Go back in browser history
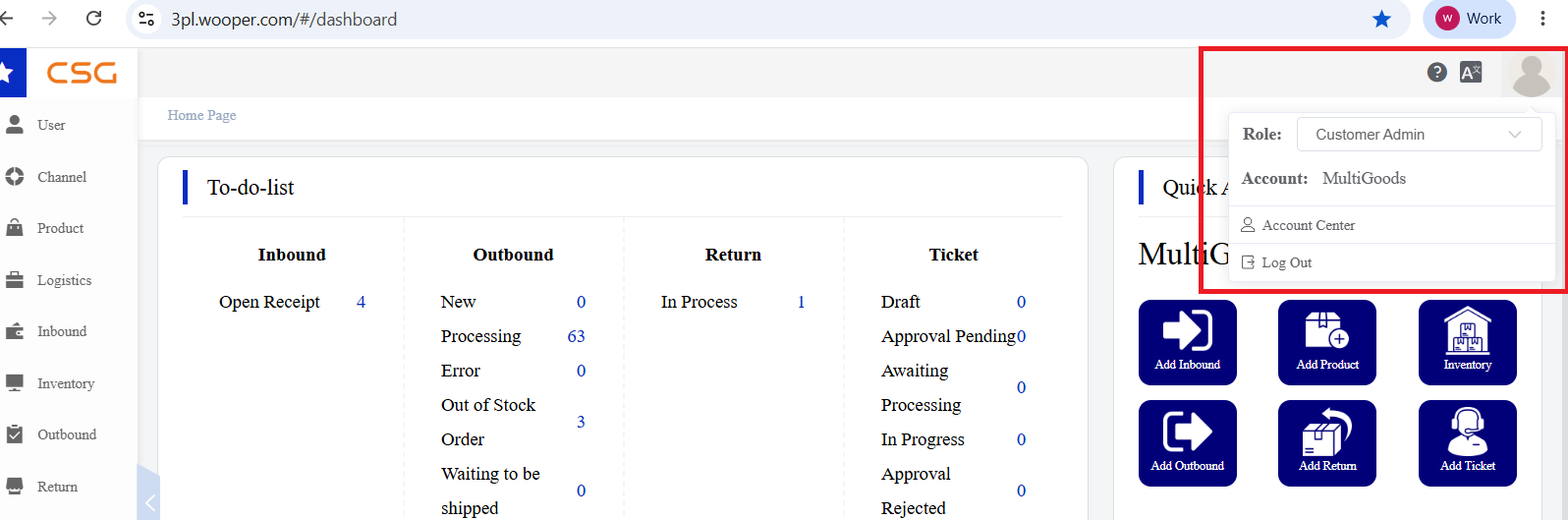Screen dimensions: 1568x520 (x=7, y=19)
